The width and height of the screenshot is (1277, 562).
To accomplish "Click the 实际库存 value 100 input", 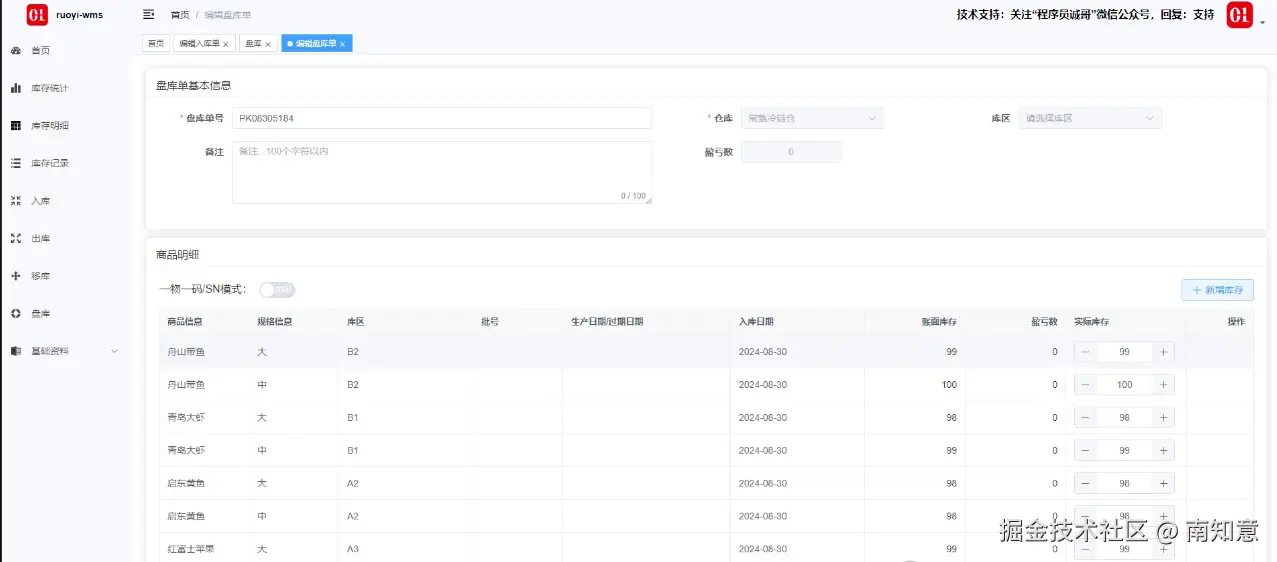I will 1125,385.
